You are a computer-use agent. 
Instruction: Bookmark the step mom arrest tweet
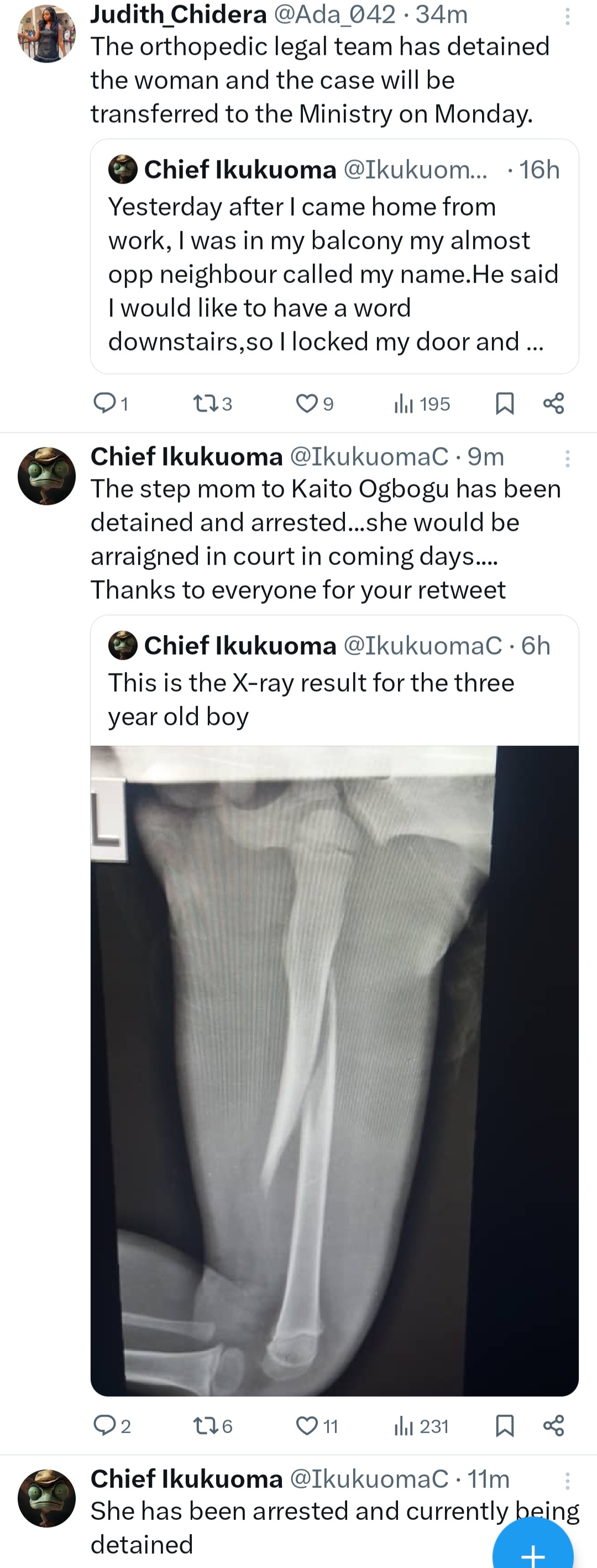pos(505,1425)
